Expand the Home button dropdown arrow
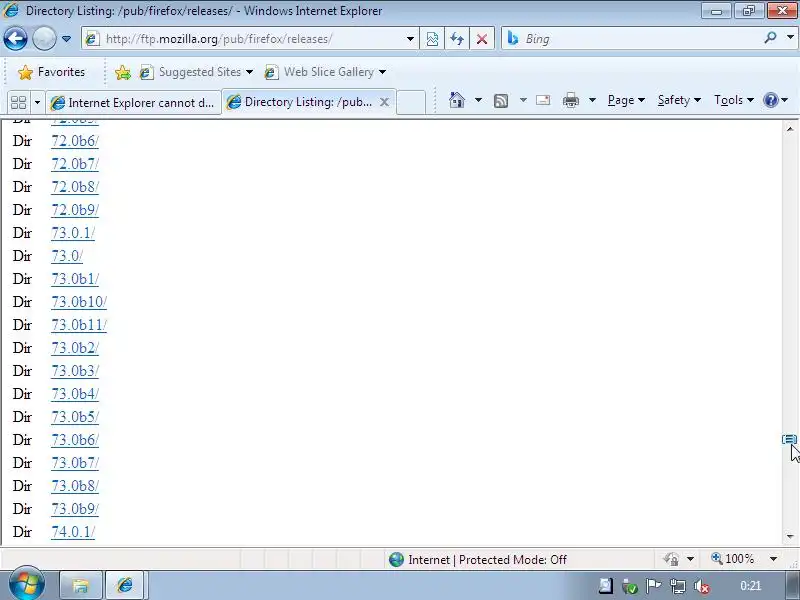 (478, 100)
